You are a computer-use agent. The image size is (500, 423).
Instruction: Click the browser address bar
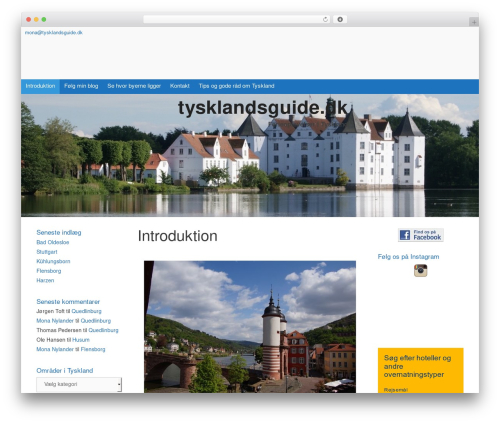(237, 19)
